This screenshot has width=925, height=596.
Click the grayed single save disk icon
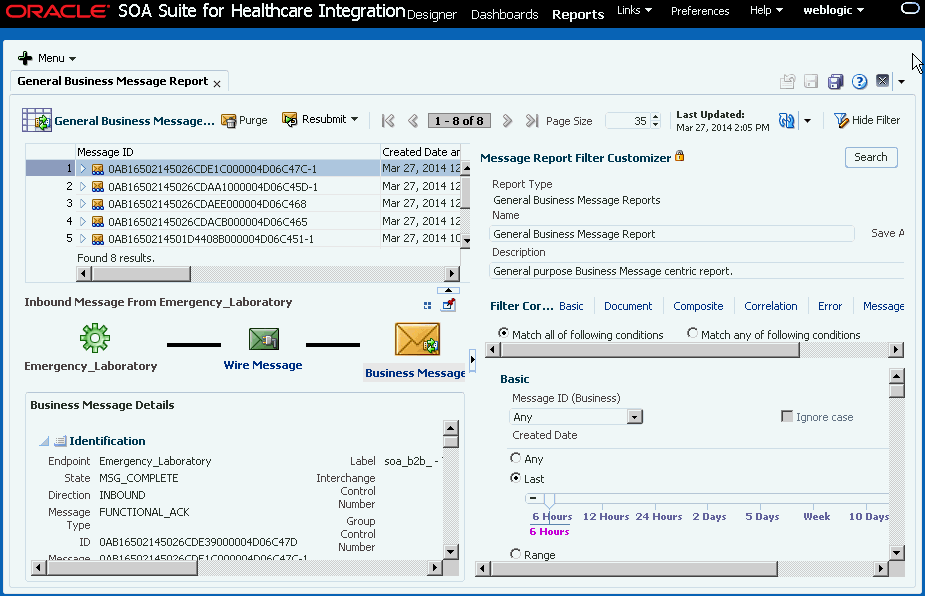coord(811,81)
